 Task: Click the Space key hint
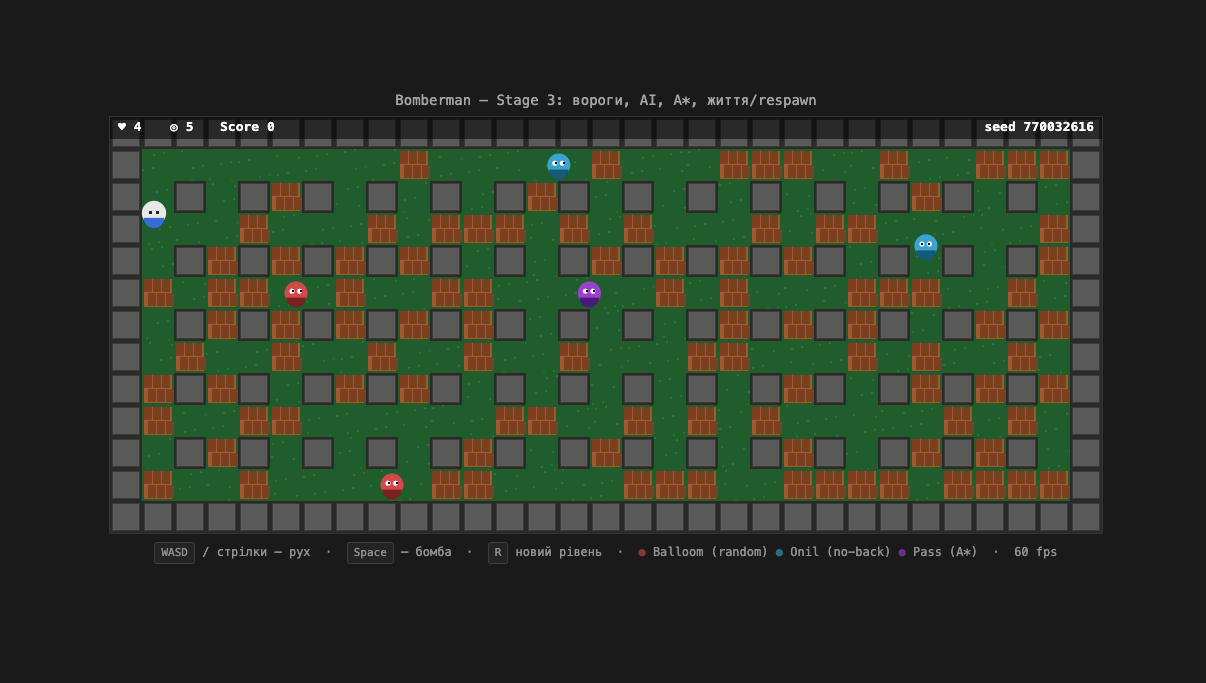(x=370, y=553)
